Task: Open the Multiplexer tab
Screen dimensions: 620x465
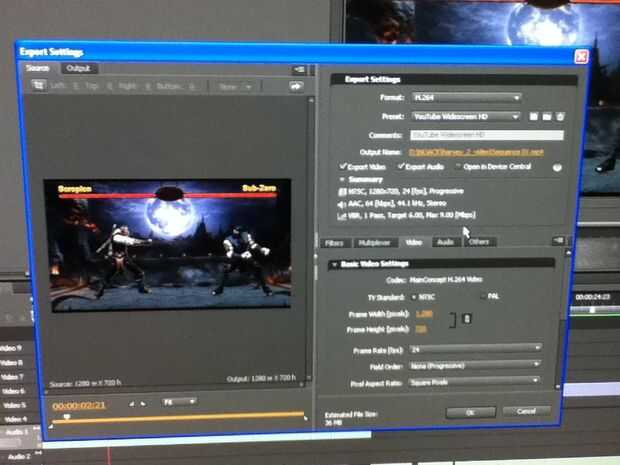Action: pos(374,242)
